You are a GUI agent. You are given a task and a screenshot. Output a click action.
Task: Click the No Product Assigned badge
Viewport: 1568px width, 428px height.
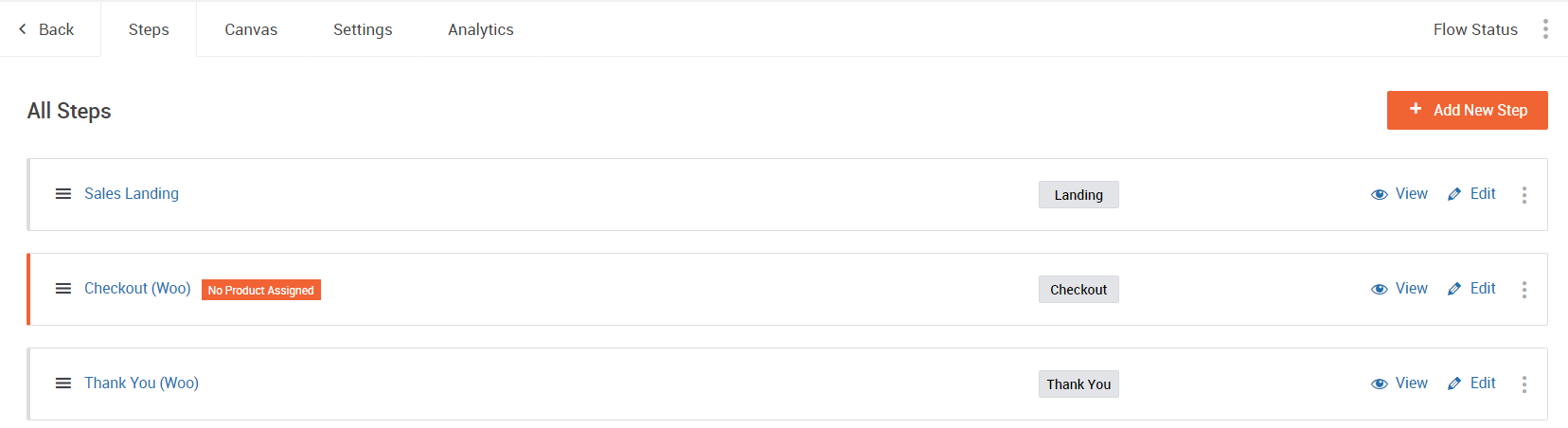(261, 290)
